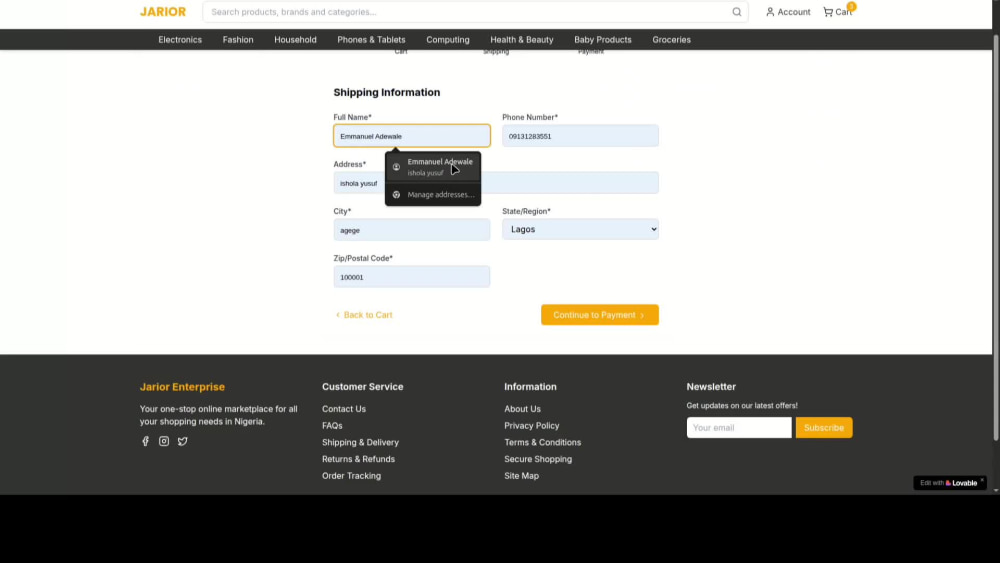Screen dimensions: 1000x563
Task: Visit the Jarior Instagram icon
Action: click(x=164, y=441)
